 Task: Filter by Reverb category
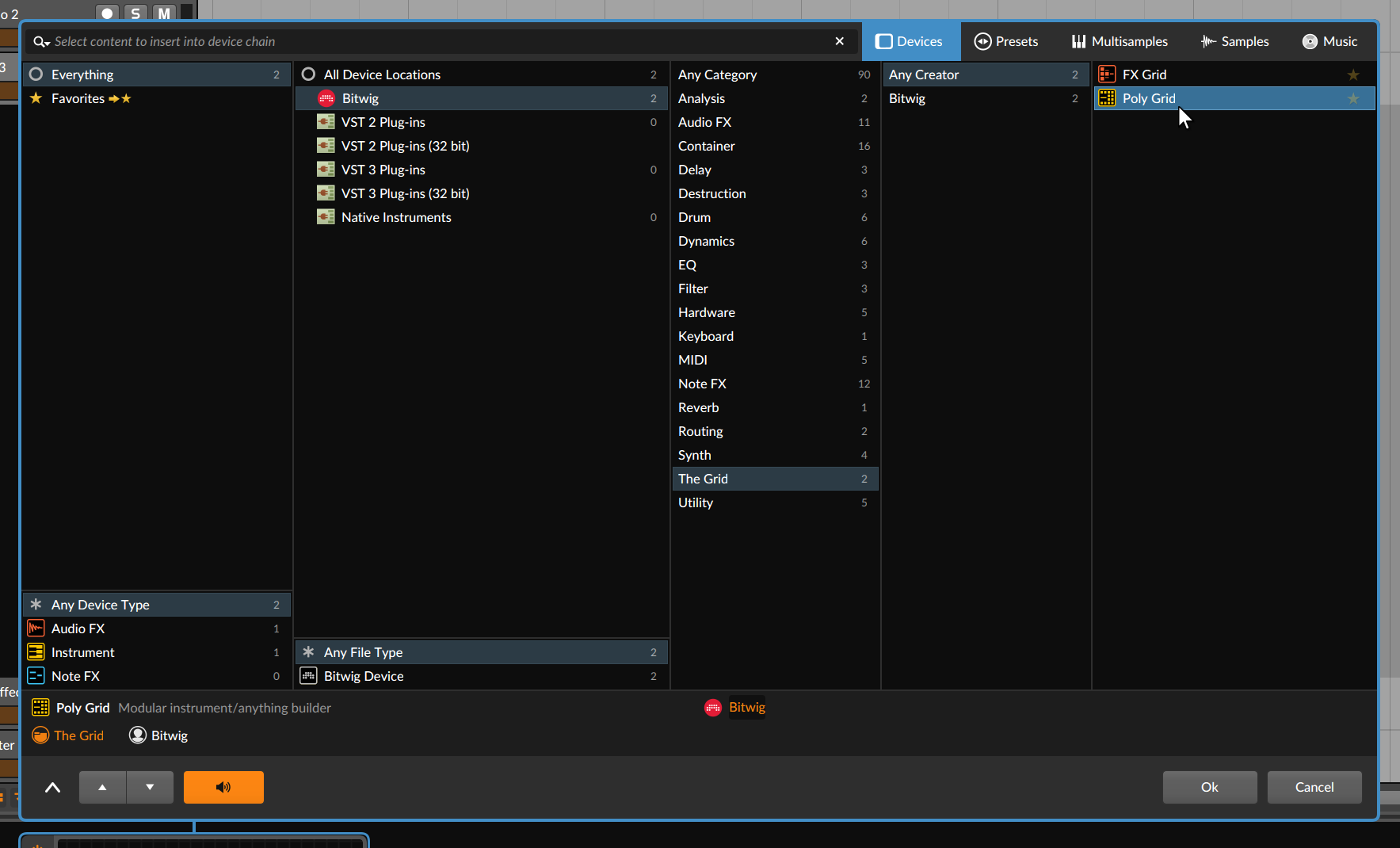point(775,407)
